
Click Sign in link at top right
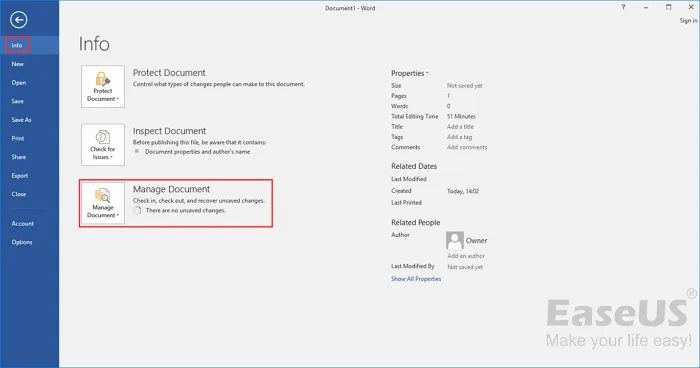pos(688,21)
